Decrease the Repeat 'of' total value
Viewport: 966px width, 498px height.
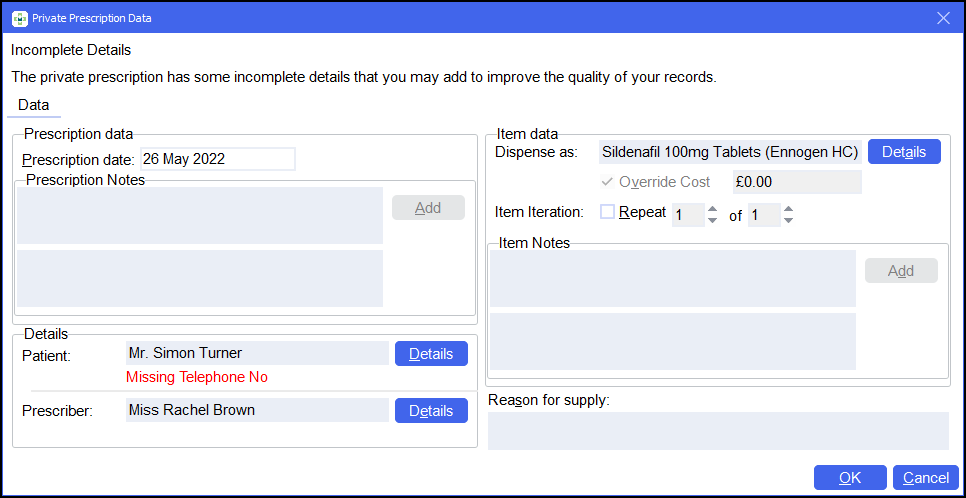pos(788,220)
